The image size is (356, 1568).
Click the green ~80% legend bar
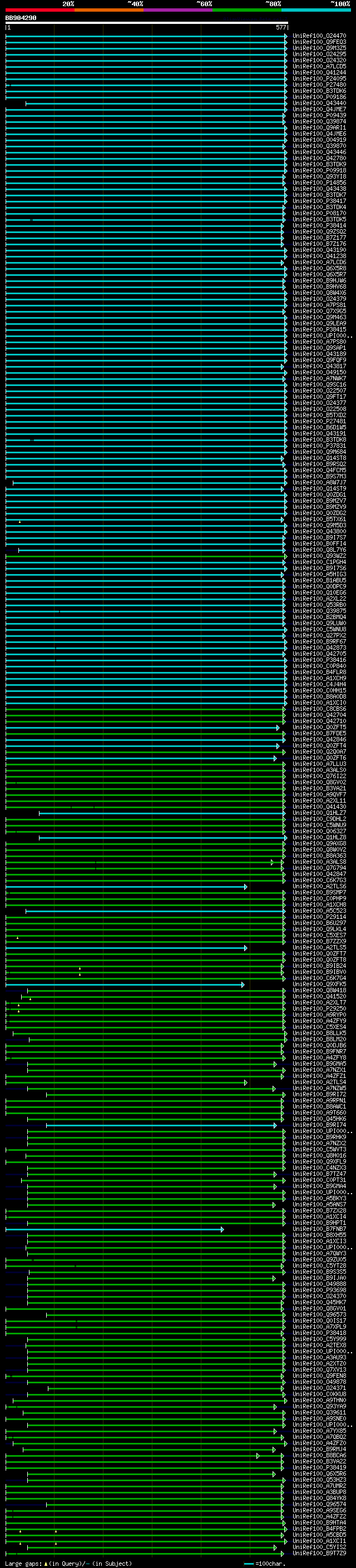pyautogui.click(x=246, y=10)
